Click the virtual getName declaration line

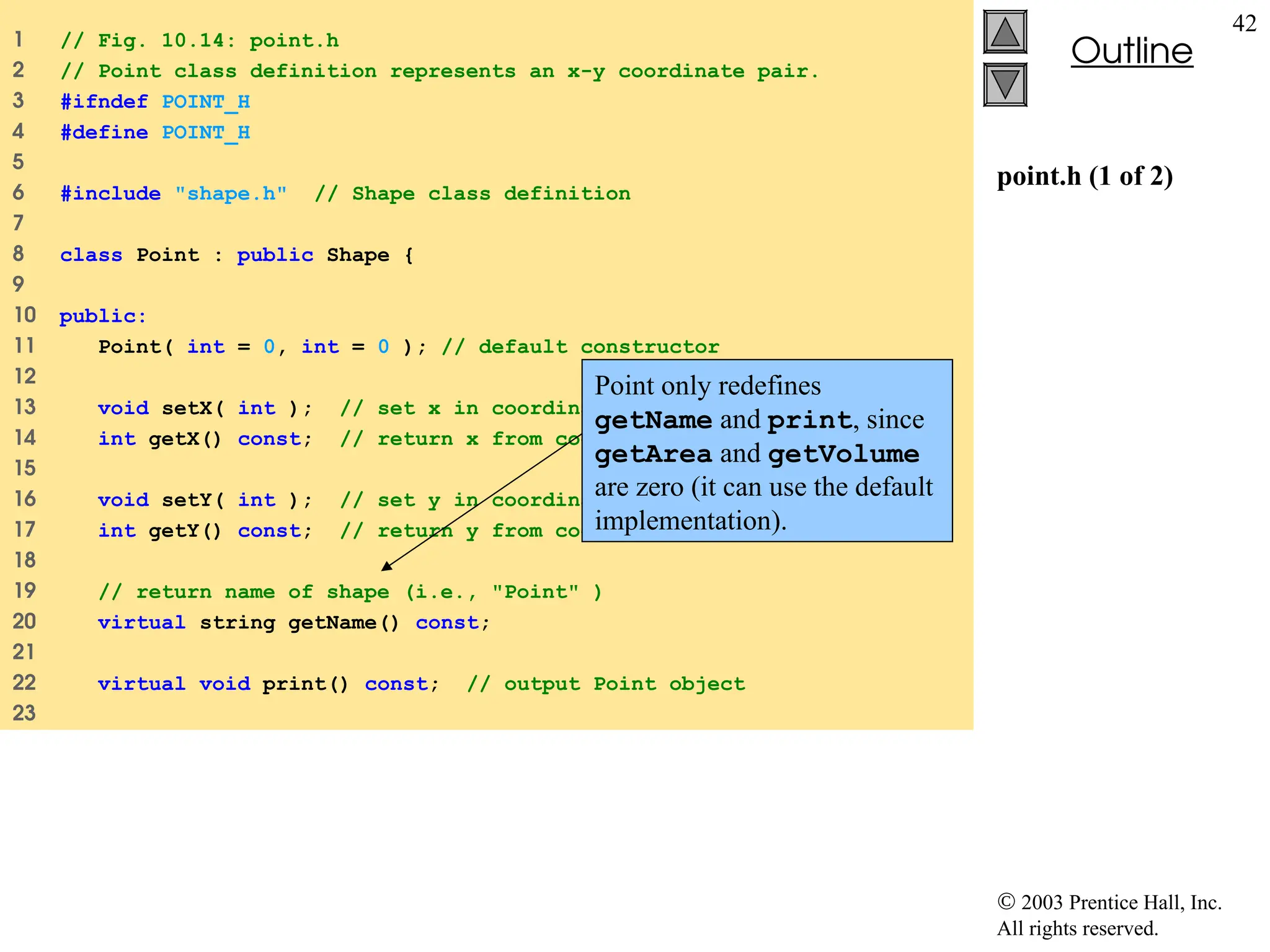tap(293, 623)
